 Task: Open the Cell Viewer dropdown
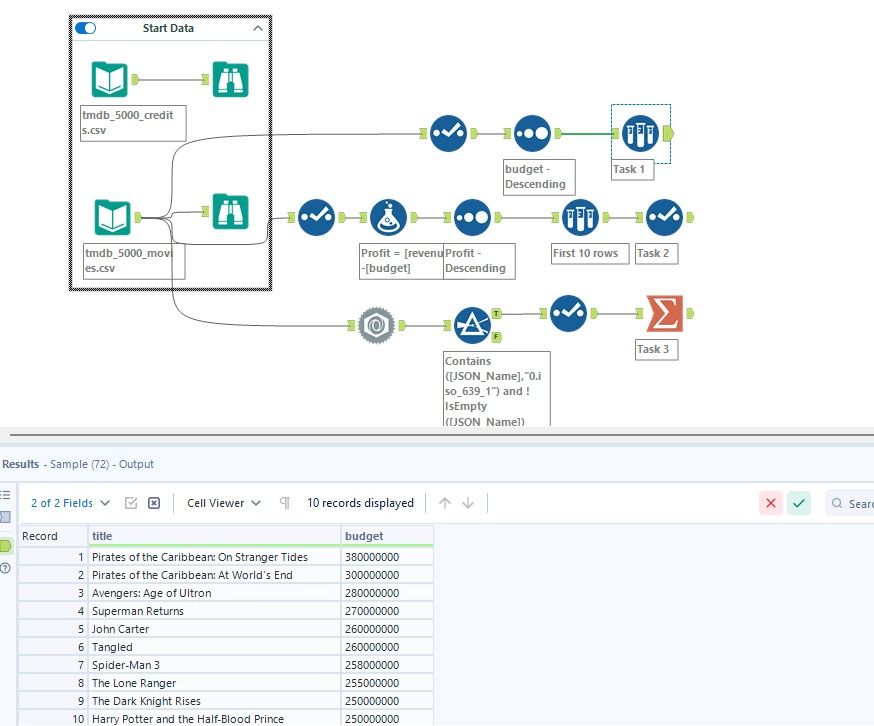click(224, 503)
